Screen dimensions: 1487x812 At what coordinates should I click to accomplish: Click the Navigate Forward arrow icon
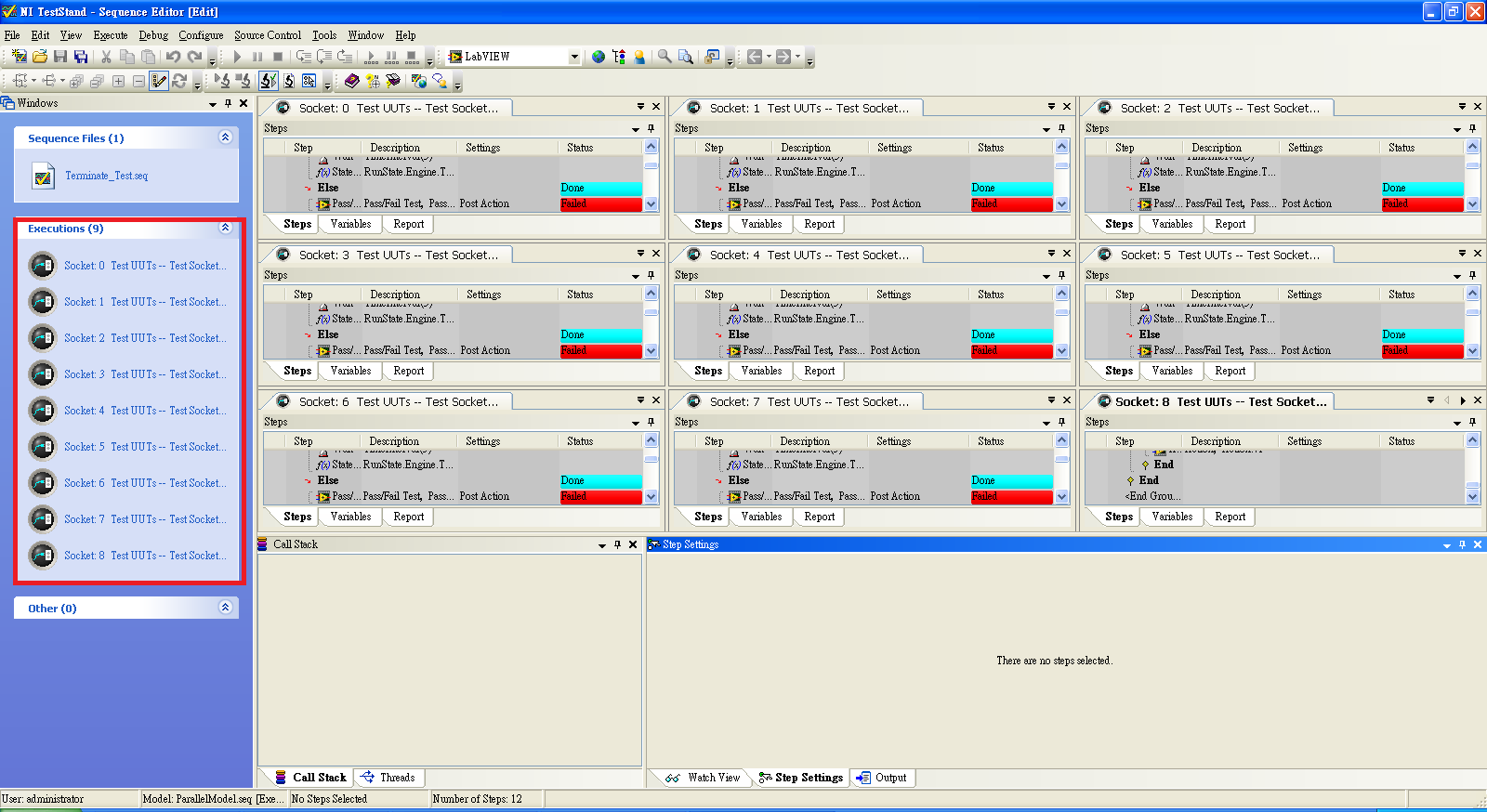[x=783, y=57]
